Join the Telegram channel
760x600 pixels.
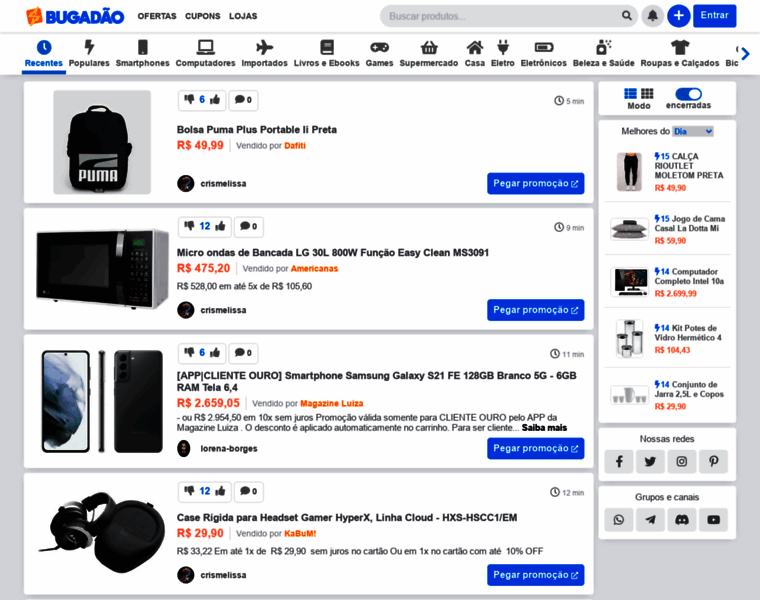pyautogui.click(x=650, y=520)
